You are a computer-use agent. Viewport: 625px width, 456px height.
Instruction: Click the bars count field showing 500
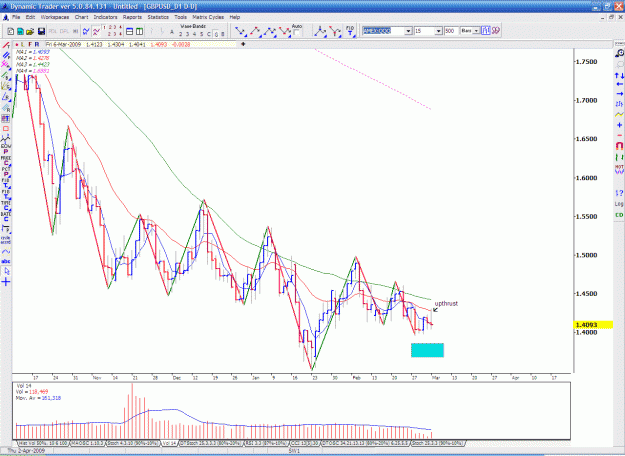(x=451, y=31)
